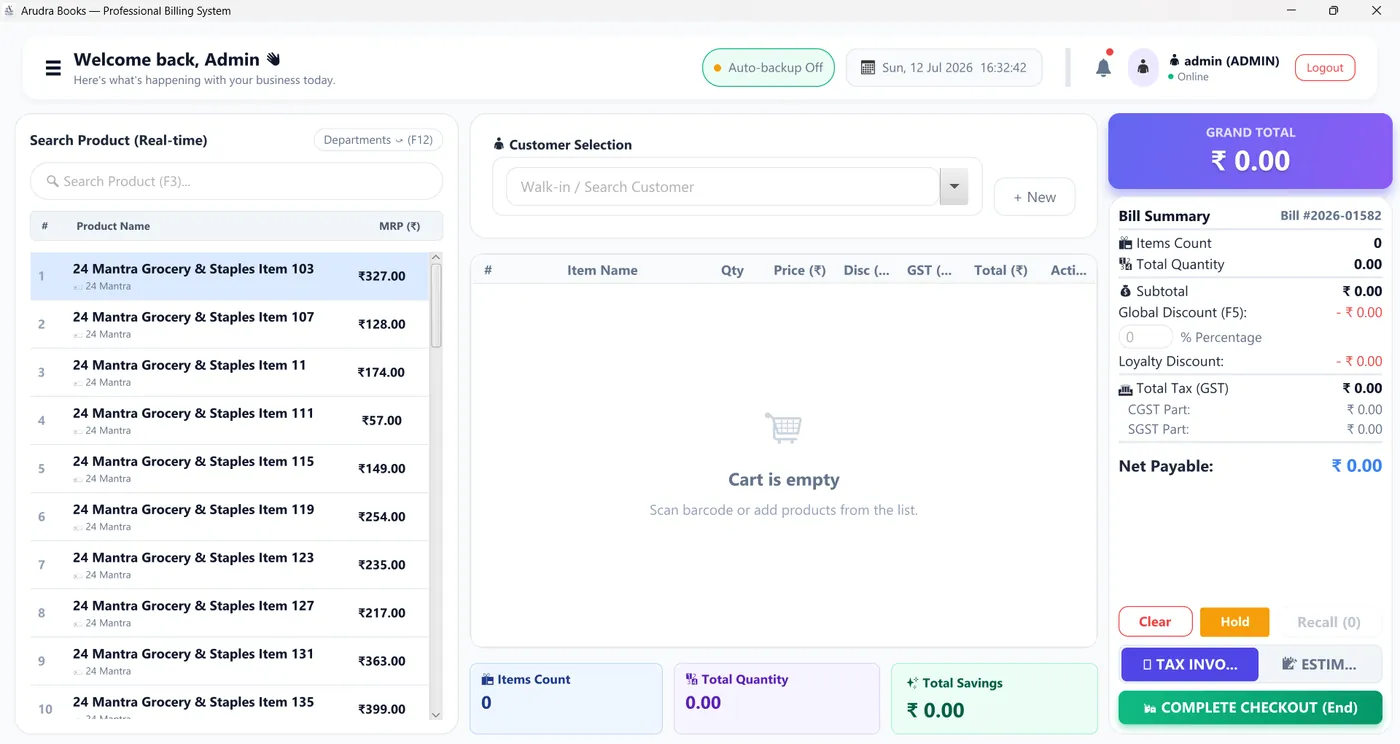Click the Total Savings card
The image size is (1400, 744).
click(994, 698)
